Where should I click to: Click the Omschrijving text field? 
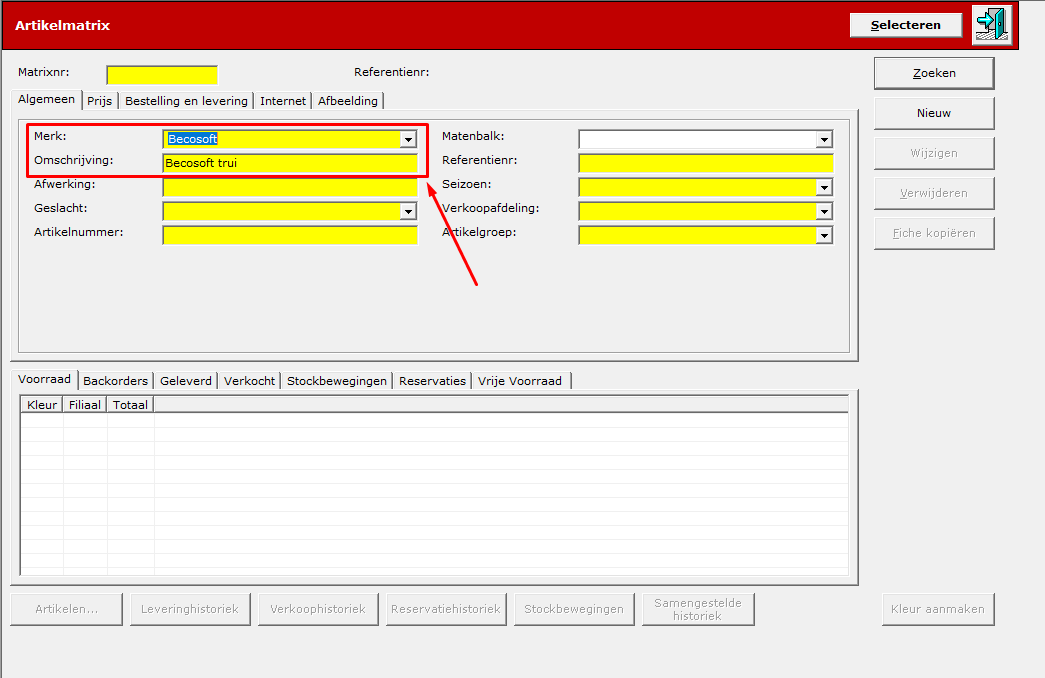pos(290,163)
